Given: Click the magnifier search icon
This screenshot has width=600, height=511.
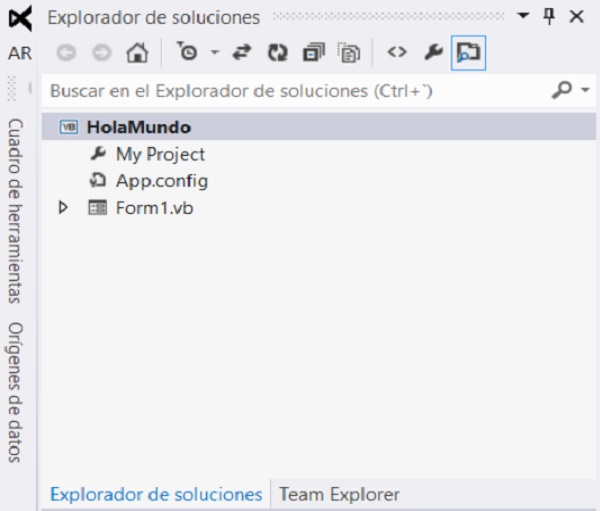Looking at the screenshot, I should (x=561, y=90).
